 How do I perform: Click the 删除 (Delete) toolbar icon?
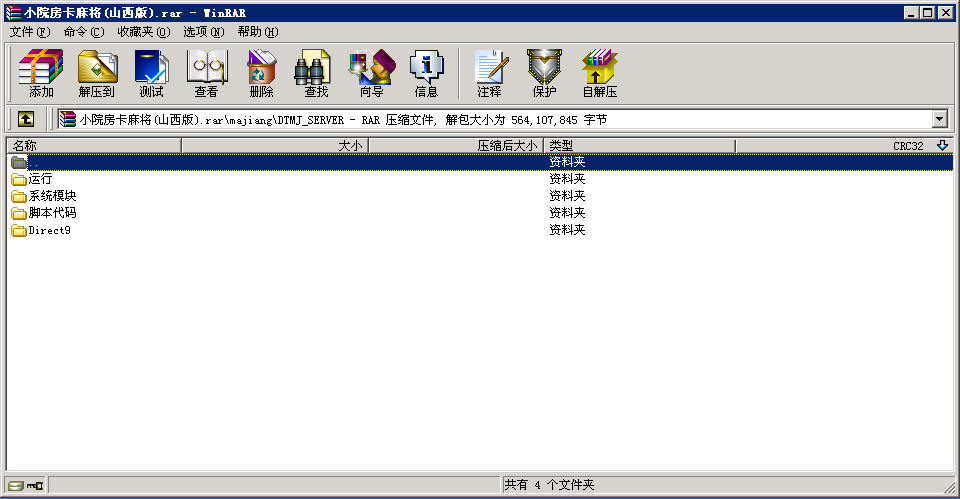[261, 73]
